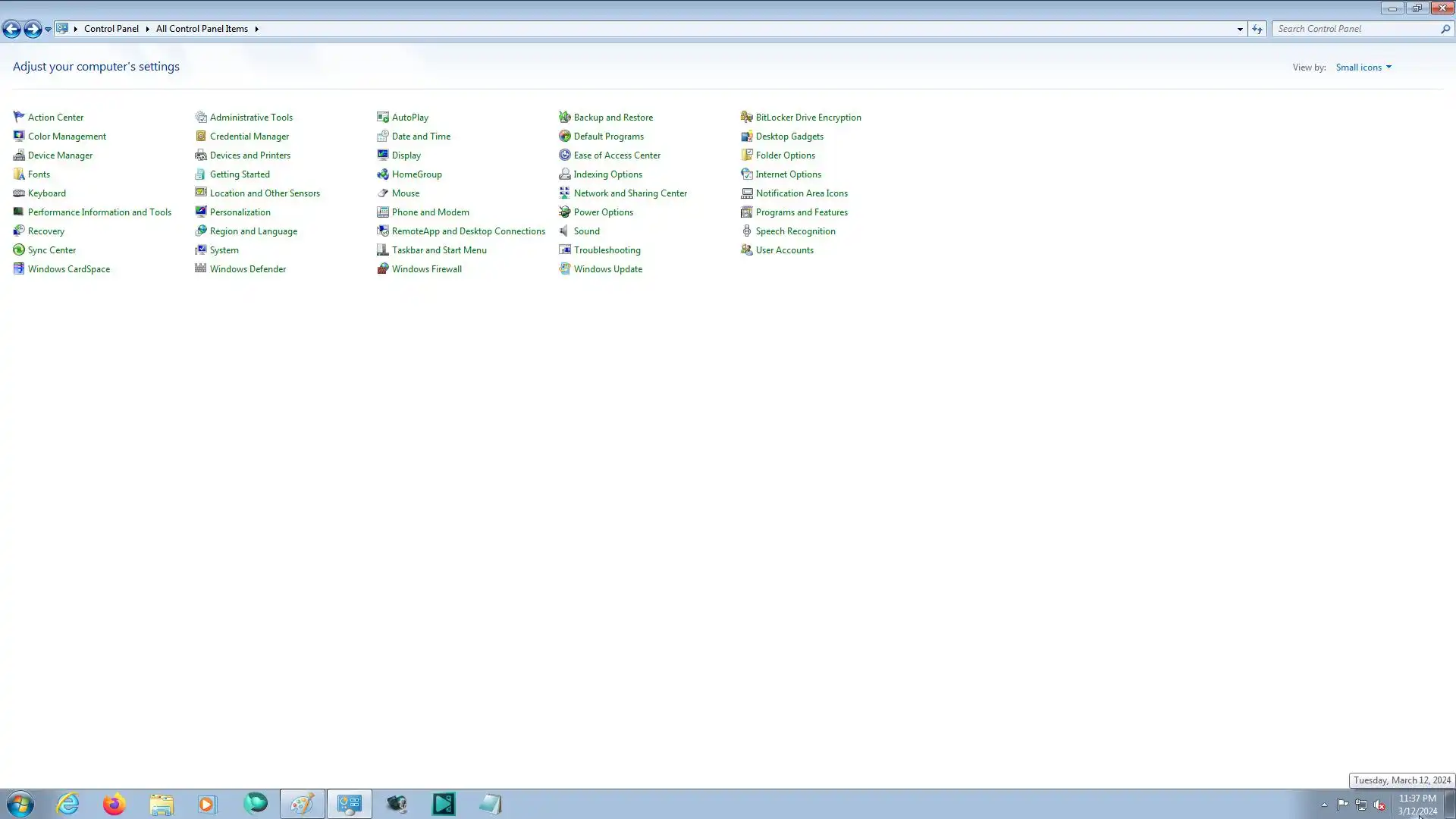Open the Power Options icon

click(564, 212)
